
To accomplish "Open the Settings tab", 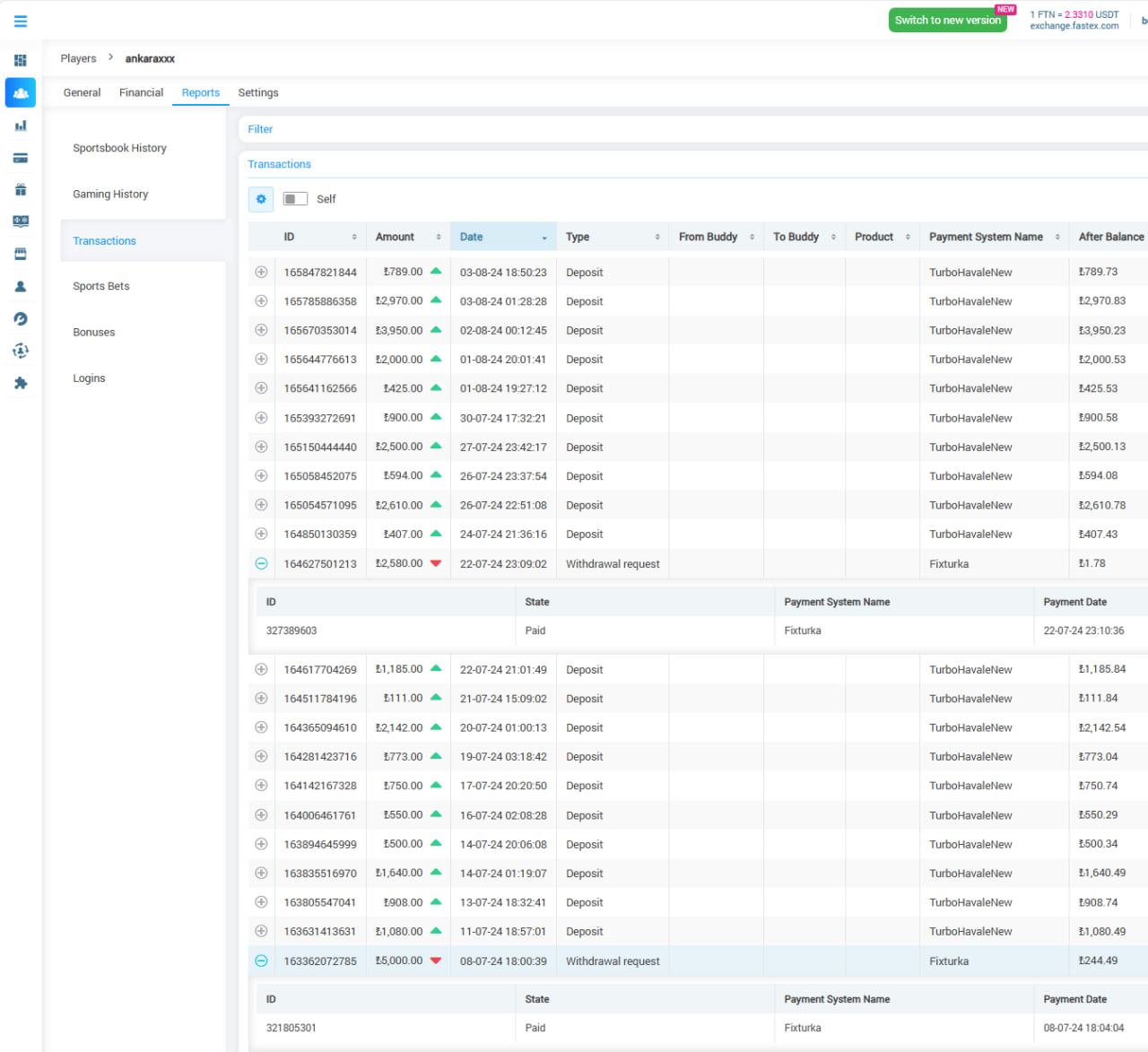I will [x=258, y=92].
